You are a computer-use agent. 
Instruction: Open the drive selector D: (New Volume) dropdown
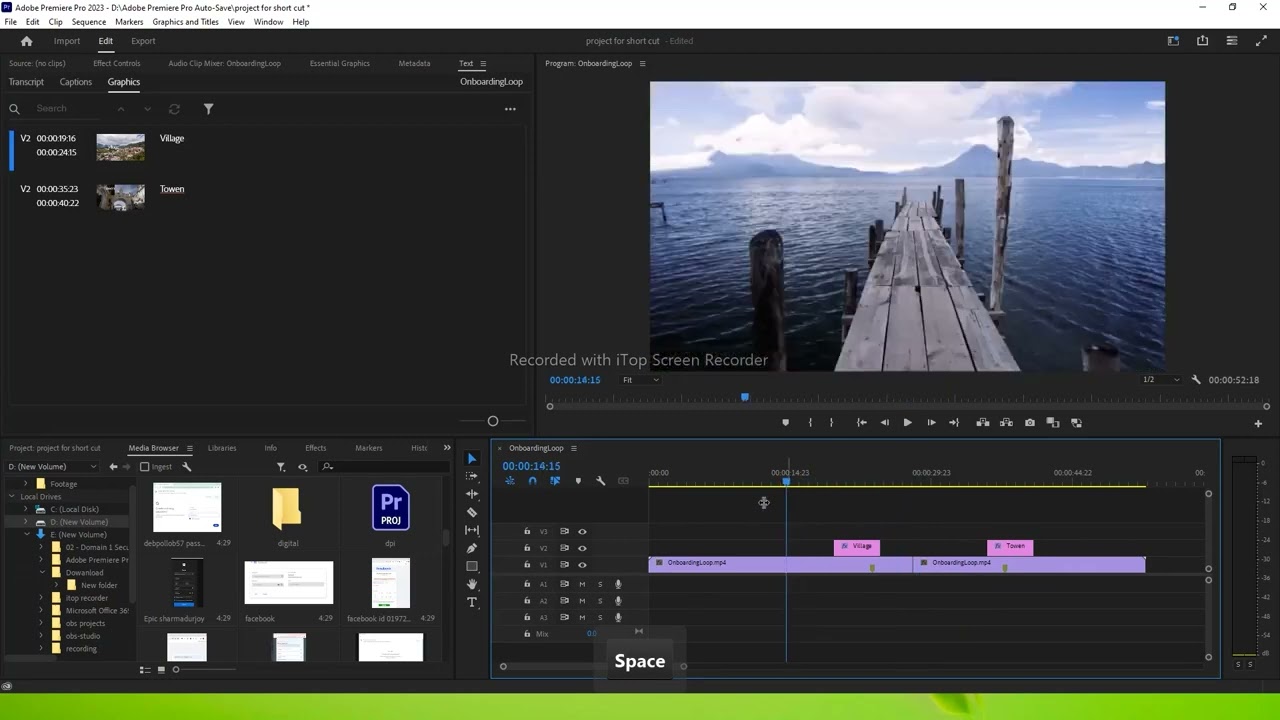coord(52,467)
